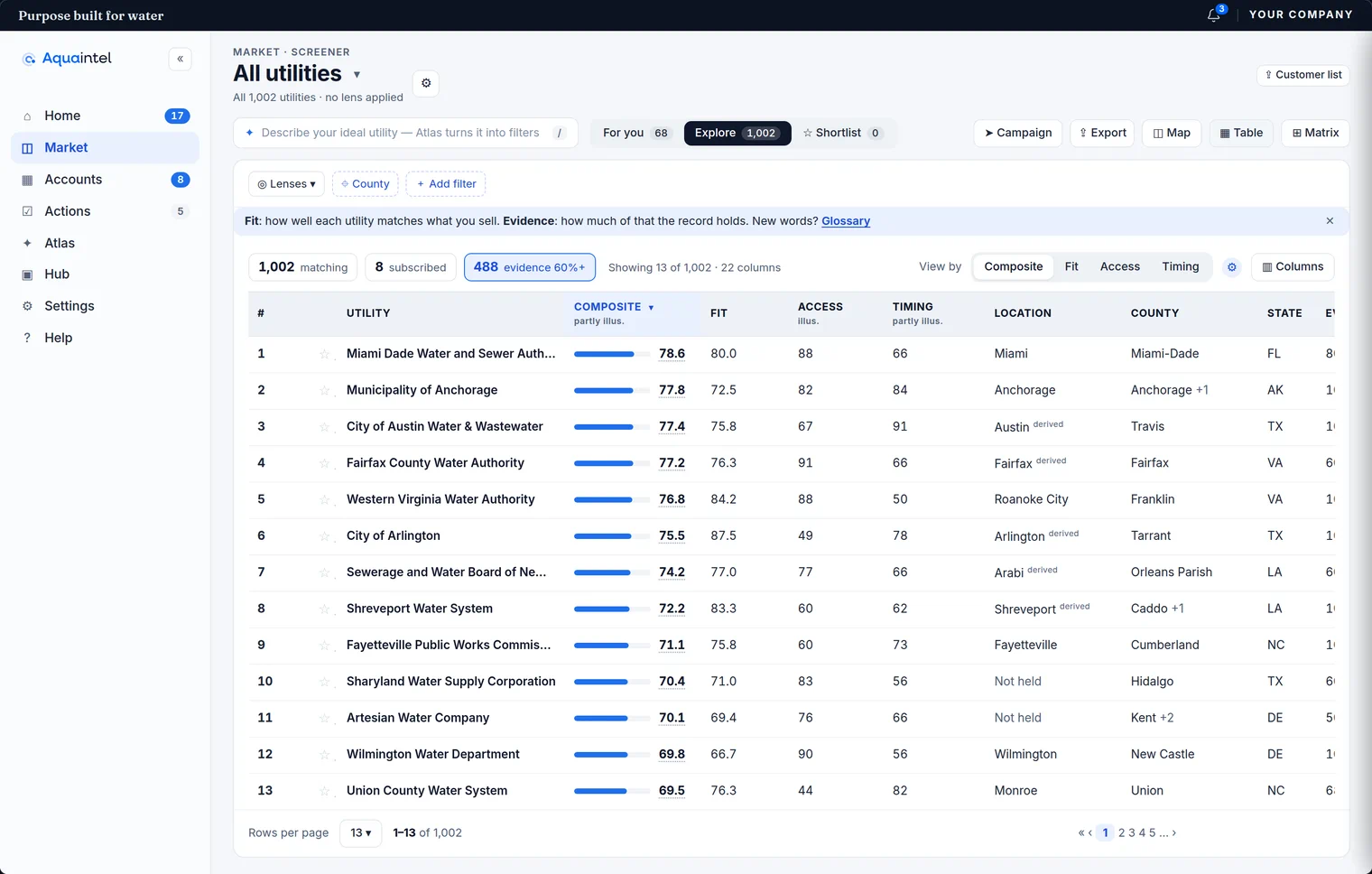The width and height of the screenshot is (1372, 874).
Task: Click the Settings gear icon in the sidebar
Action: (27, 306)
